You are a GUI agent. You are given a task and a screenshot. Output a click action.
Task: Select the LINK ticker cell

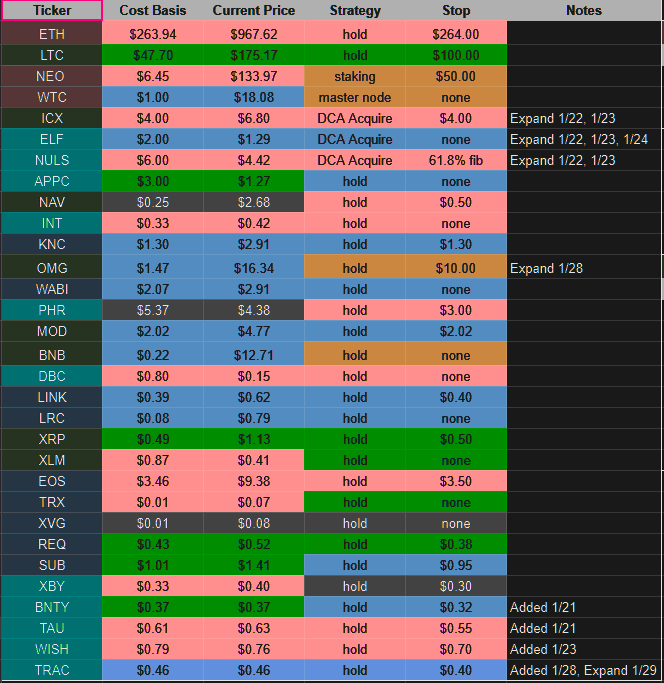(52, 397)
